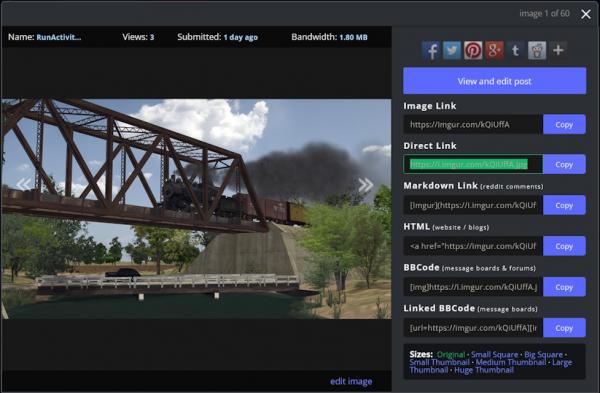Copy the Image Link
This screenshot has width=600, height=393.
pyautogui.click(x=564, y=124)
